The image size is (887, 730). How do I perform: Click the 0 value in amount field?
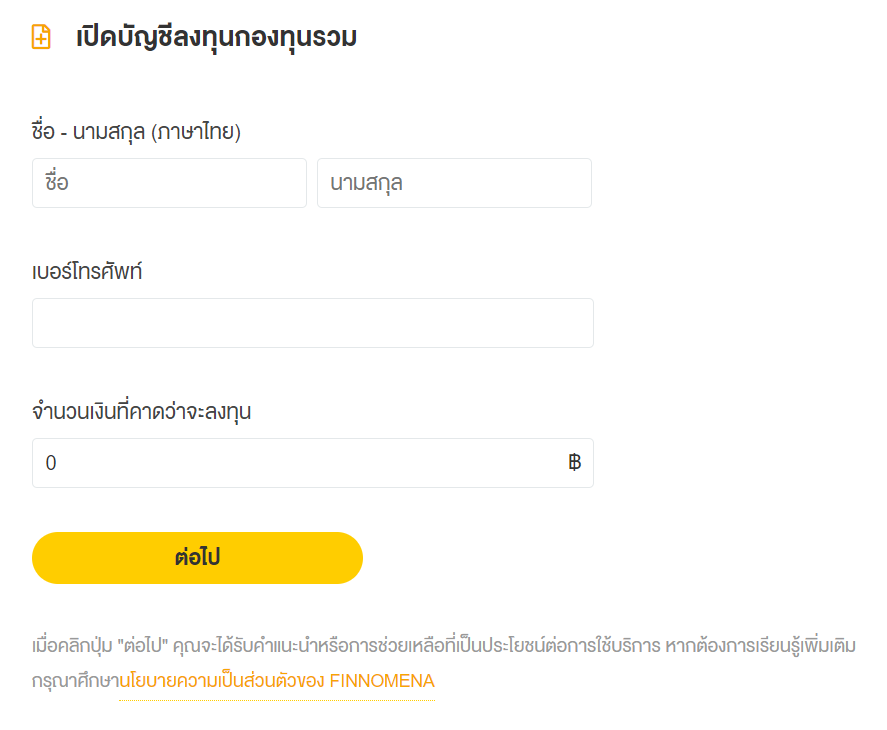[51, 463]
